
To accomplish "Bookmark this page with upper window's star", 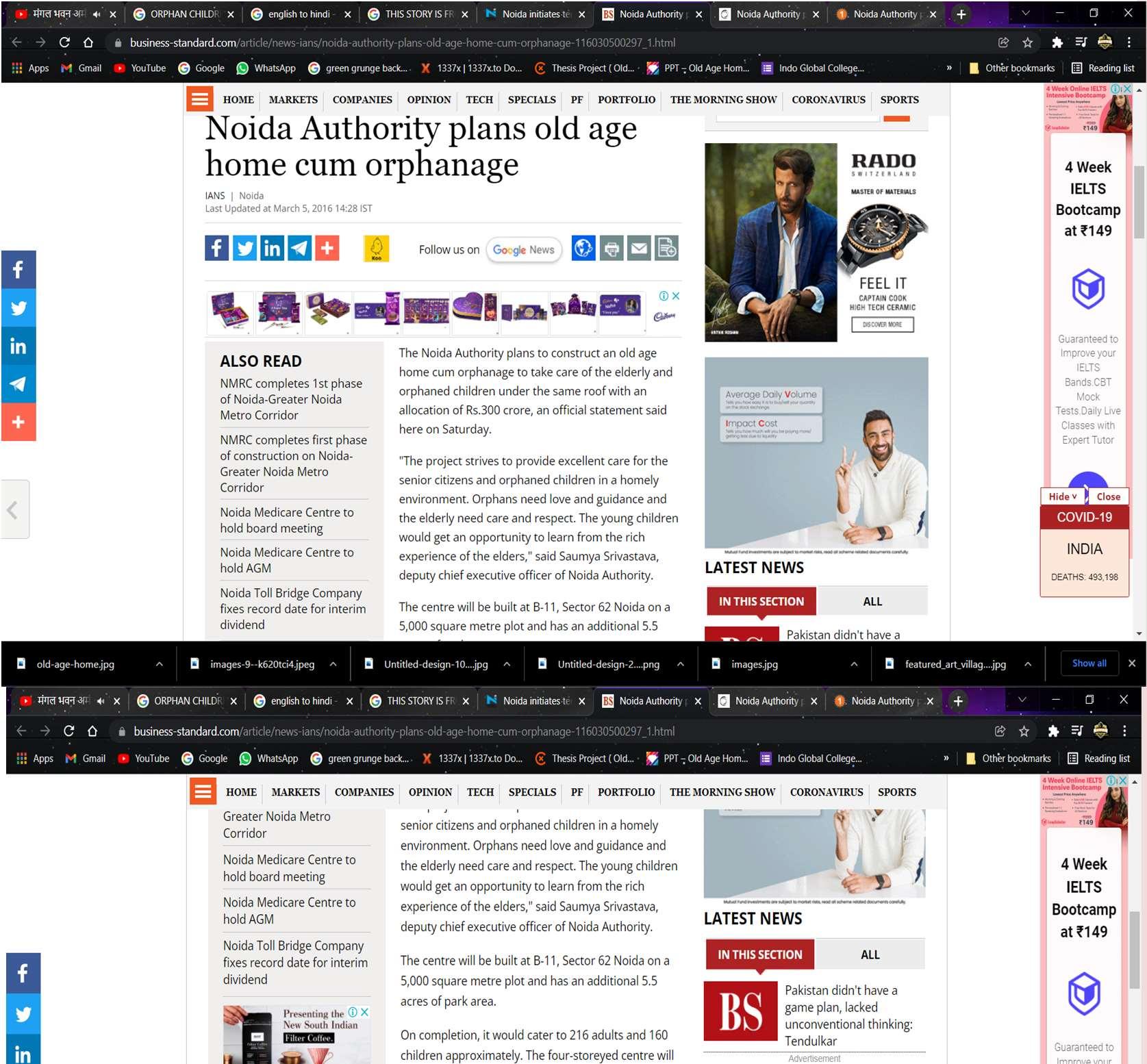I will [x=1028, y=42].
